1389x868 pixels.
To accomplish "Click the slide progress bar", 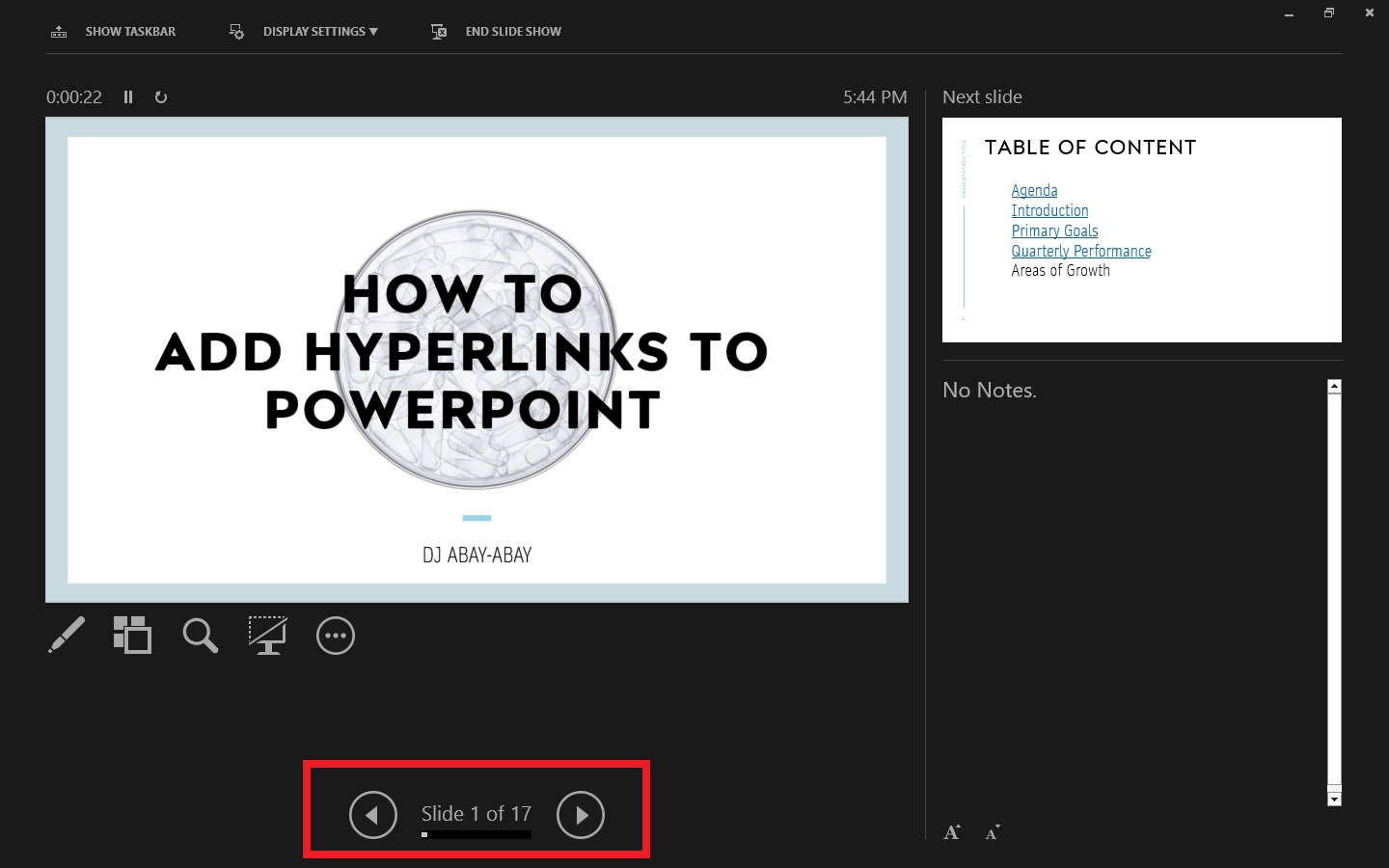I will 477,834.
